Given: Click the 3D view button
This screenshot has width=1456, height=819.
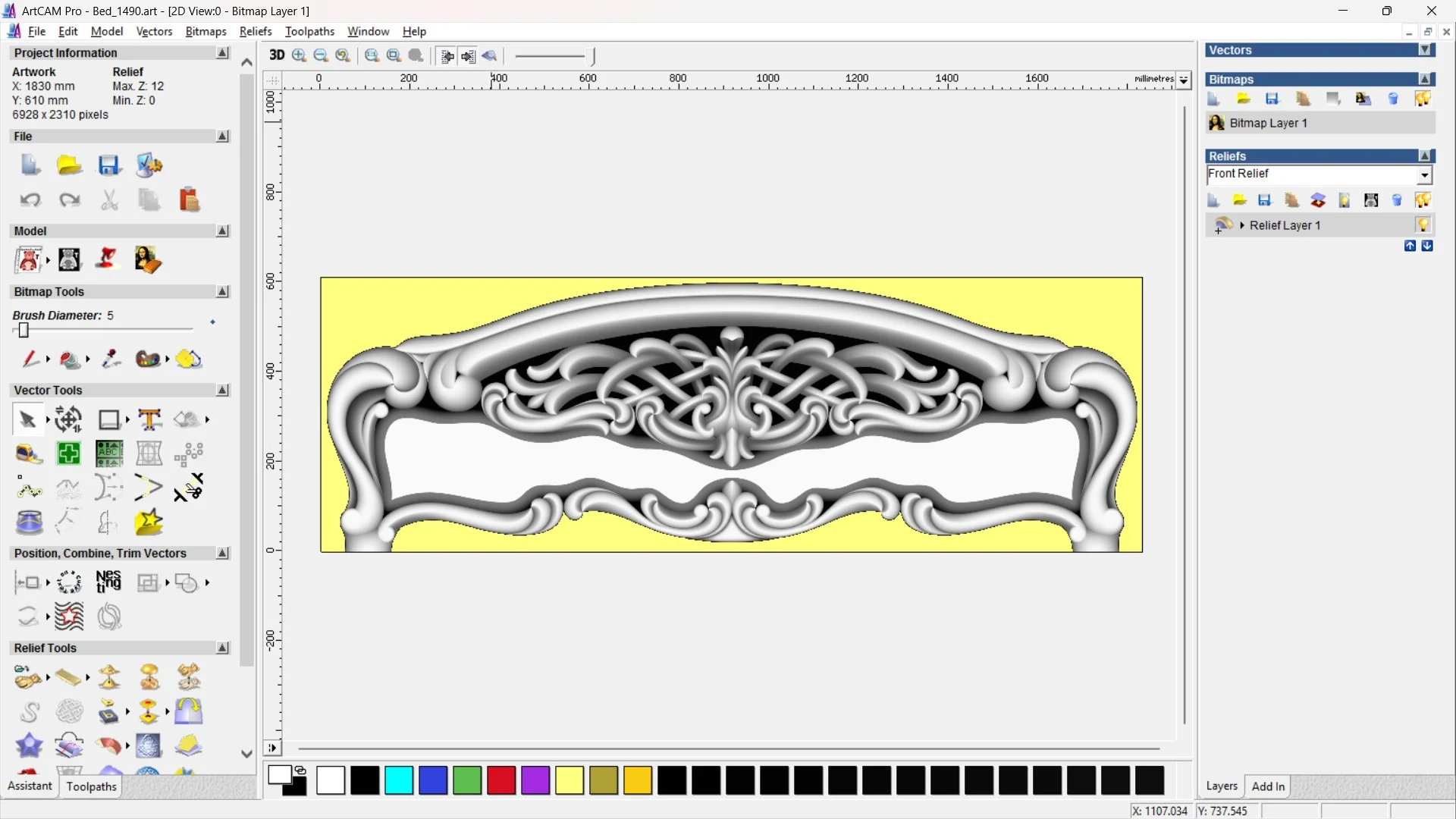Looking at the screenshot, I should coord(277,55).
